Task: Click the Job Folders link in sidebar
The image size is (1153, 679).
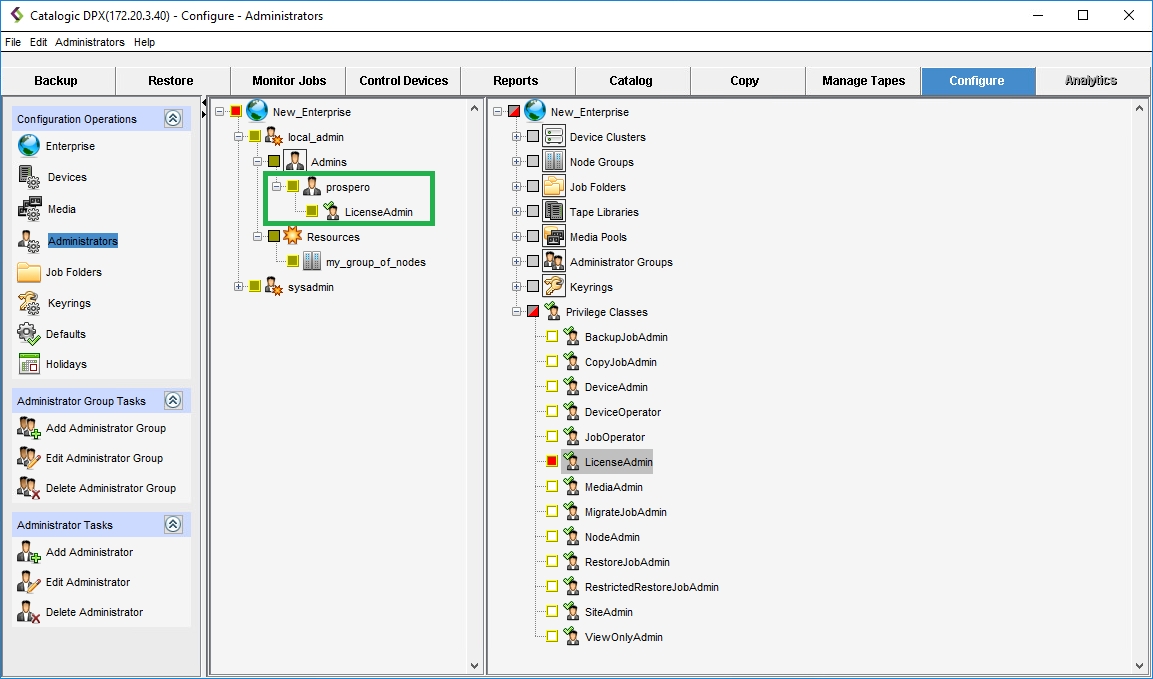Action: [x=74, y=272]
